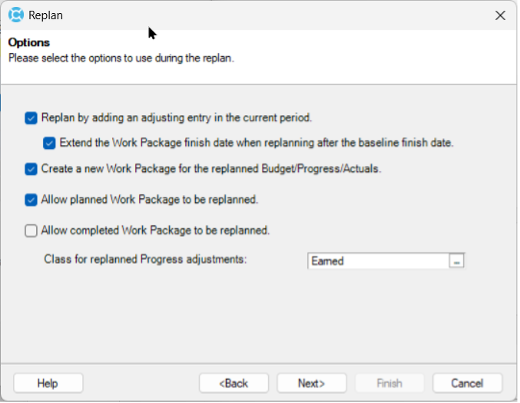Enable 'Allow completed Work Package to be replanned'
The height and width of the screenshot is (403, 520).
[x=31, y=231]
